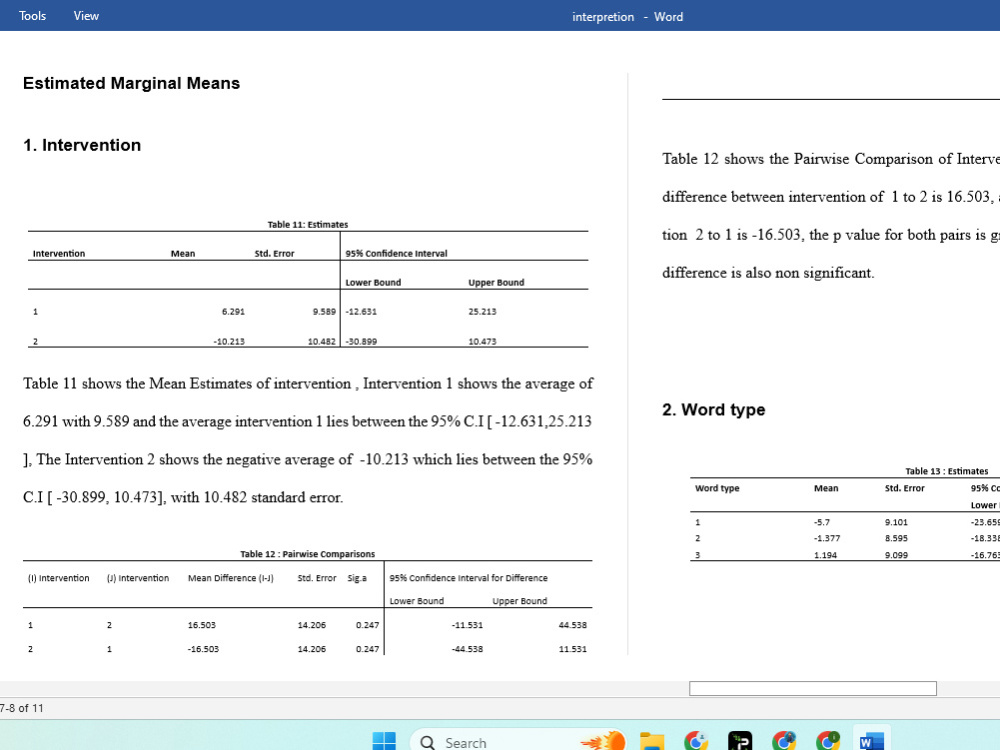This screenshot has width=1000, height=750.
Task: Click the Table 11: Estimates caption
Action: point(307,224)
